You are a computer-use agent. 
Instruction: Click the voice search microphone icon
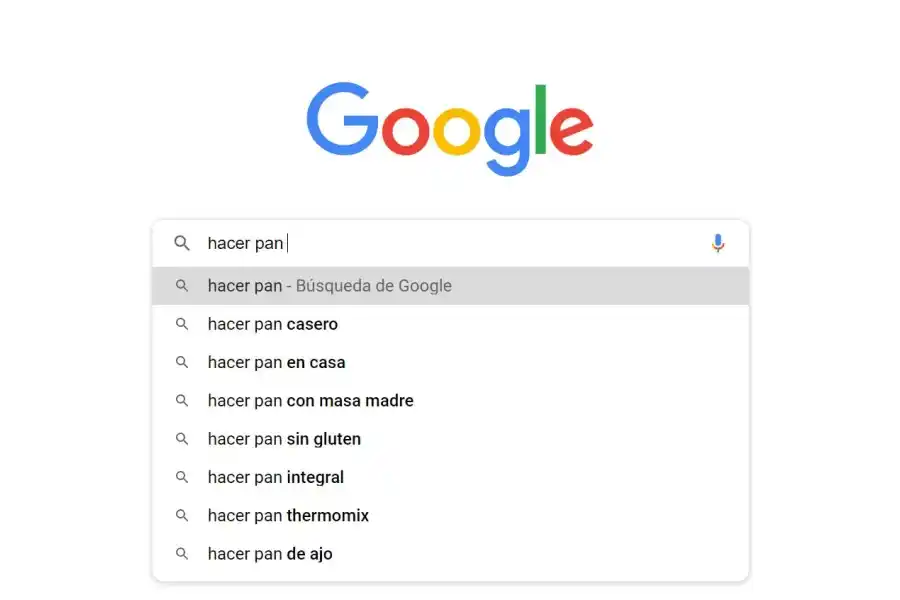tap(718, 243)
